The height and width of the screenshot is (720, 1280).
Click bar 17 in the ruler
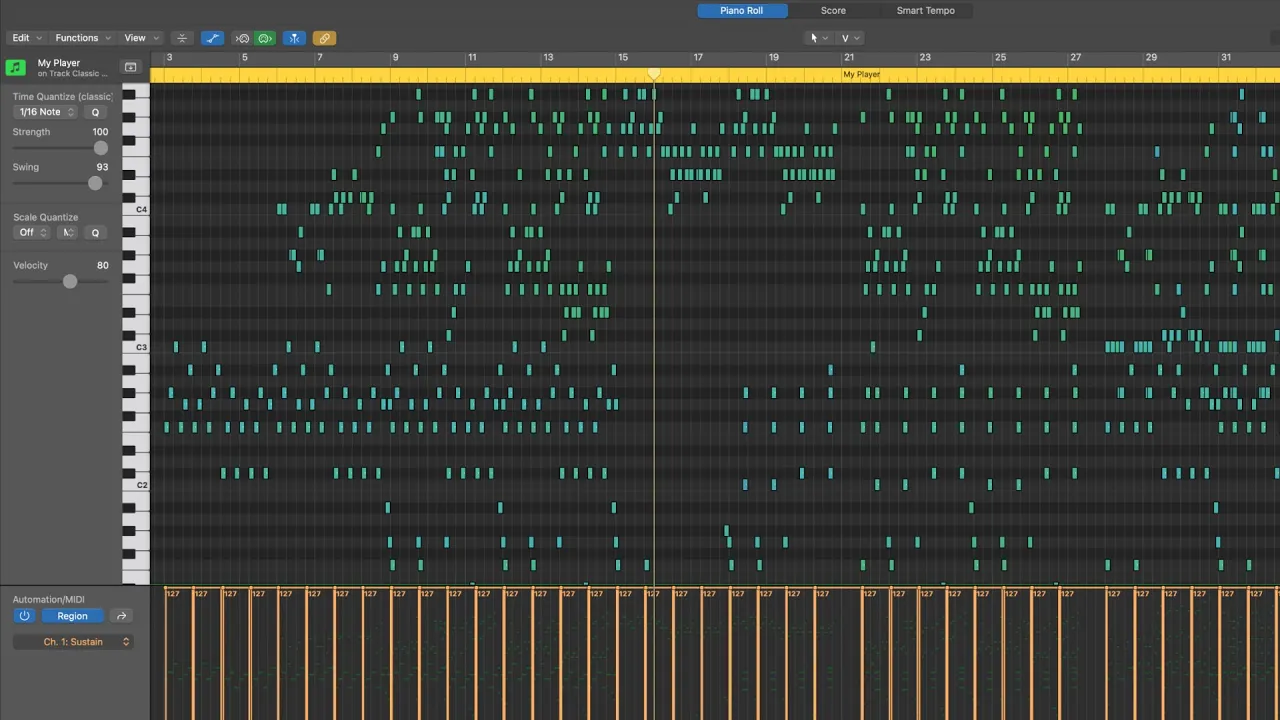[698, 57]
